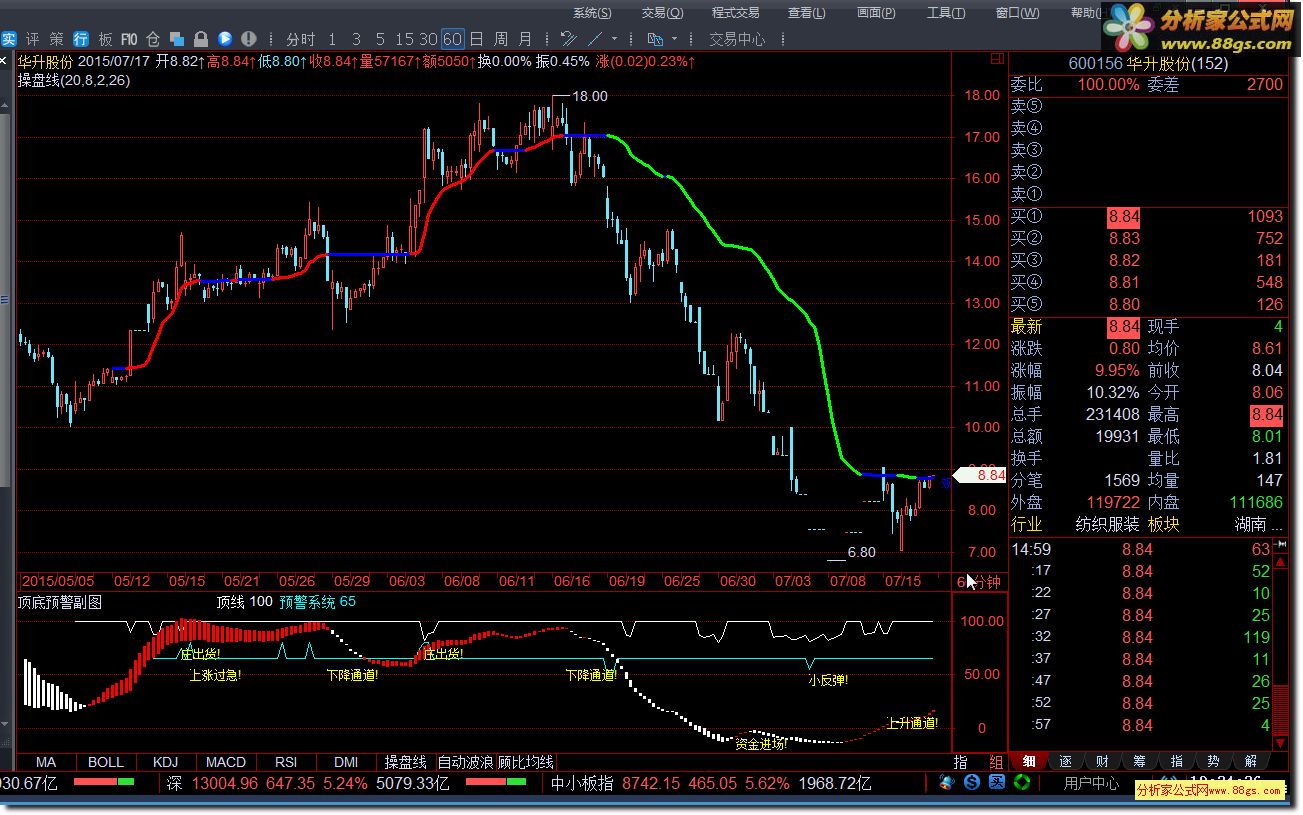Click the 组 group tab
This screenshot has height=815, width=1303.
coord(996,762)
